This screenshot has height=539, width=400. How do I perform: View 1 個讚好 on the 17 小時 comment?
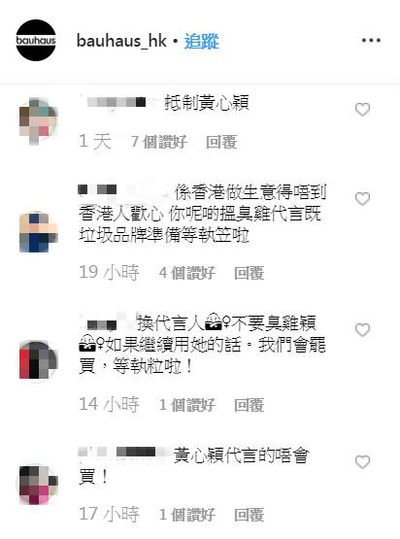[x=187, y=515]
